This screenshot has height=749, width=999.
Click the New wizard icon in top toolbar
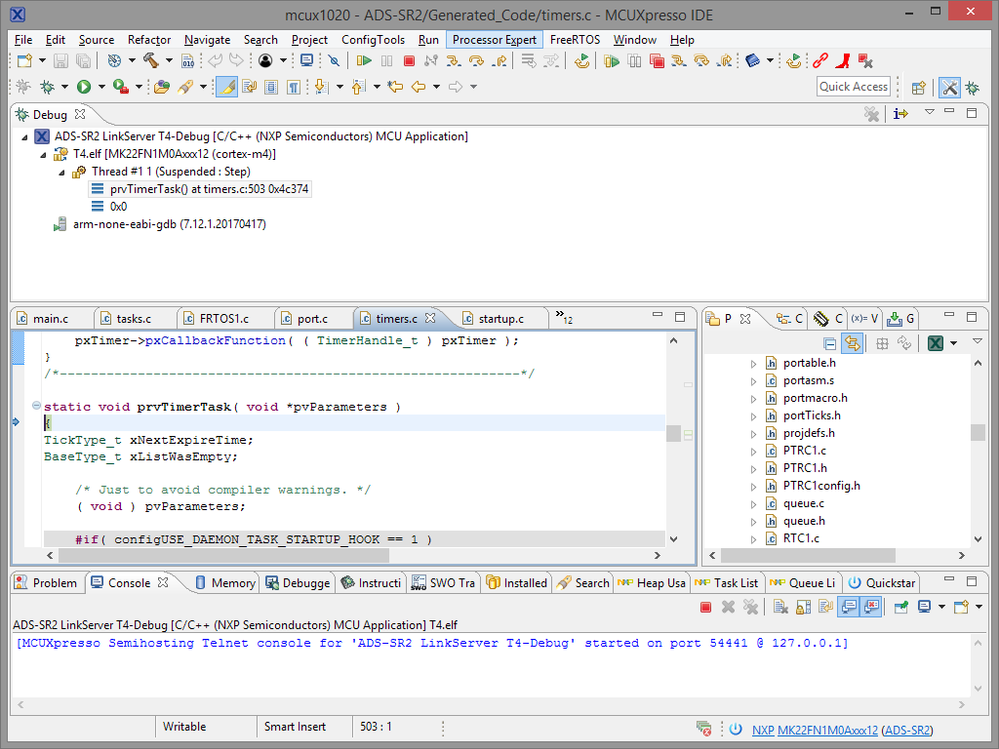(x=24, y=61)
